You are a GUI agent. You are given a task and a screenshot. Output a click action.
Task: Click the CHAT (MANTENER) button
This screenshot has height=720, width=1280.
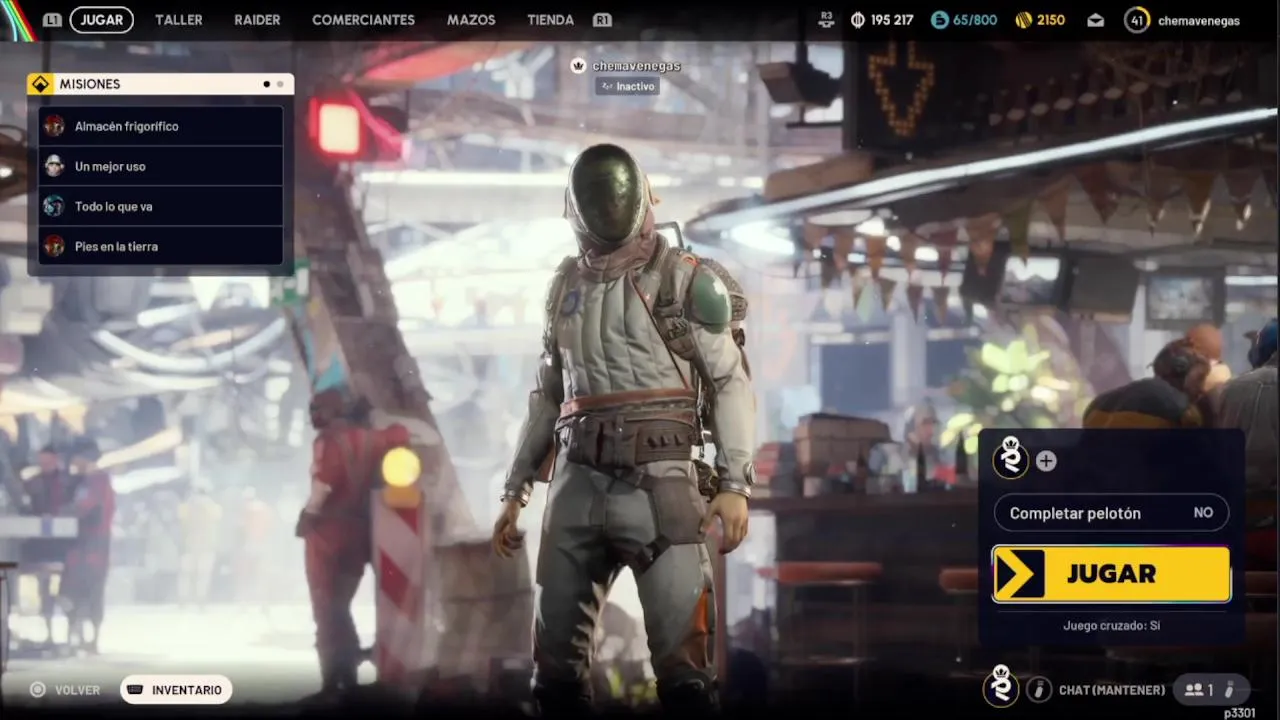click(x=1112, y=690)
